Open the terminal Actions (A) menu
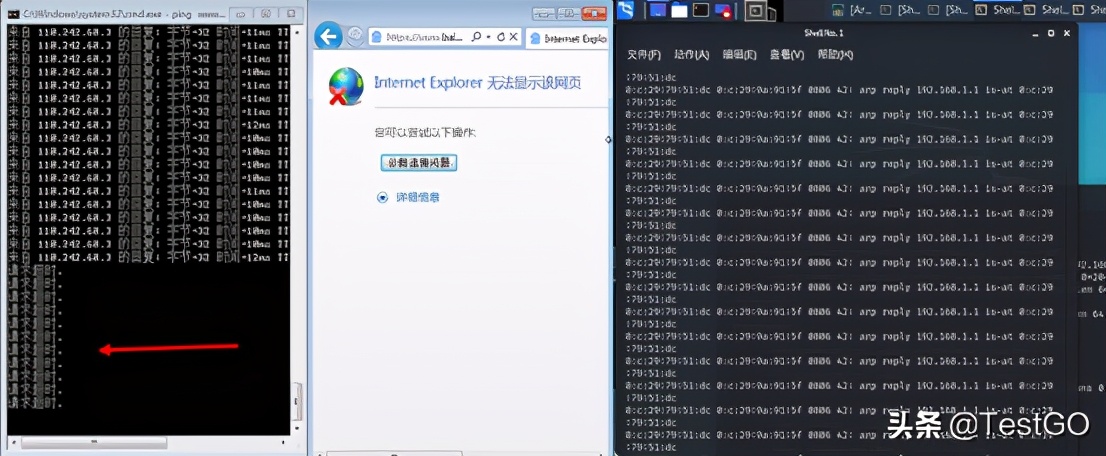This screenshot has height=456, width=1106. tap(691, 54)
